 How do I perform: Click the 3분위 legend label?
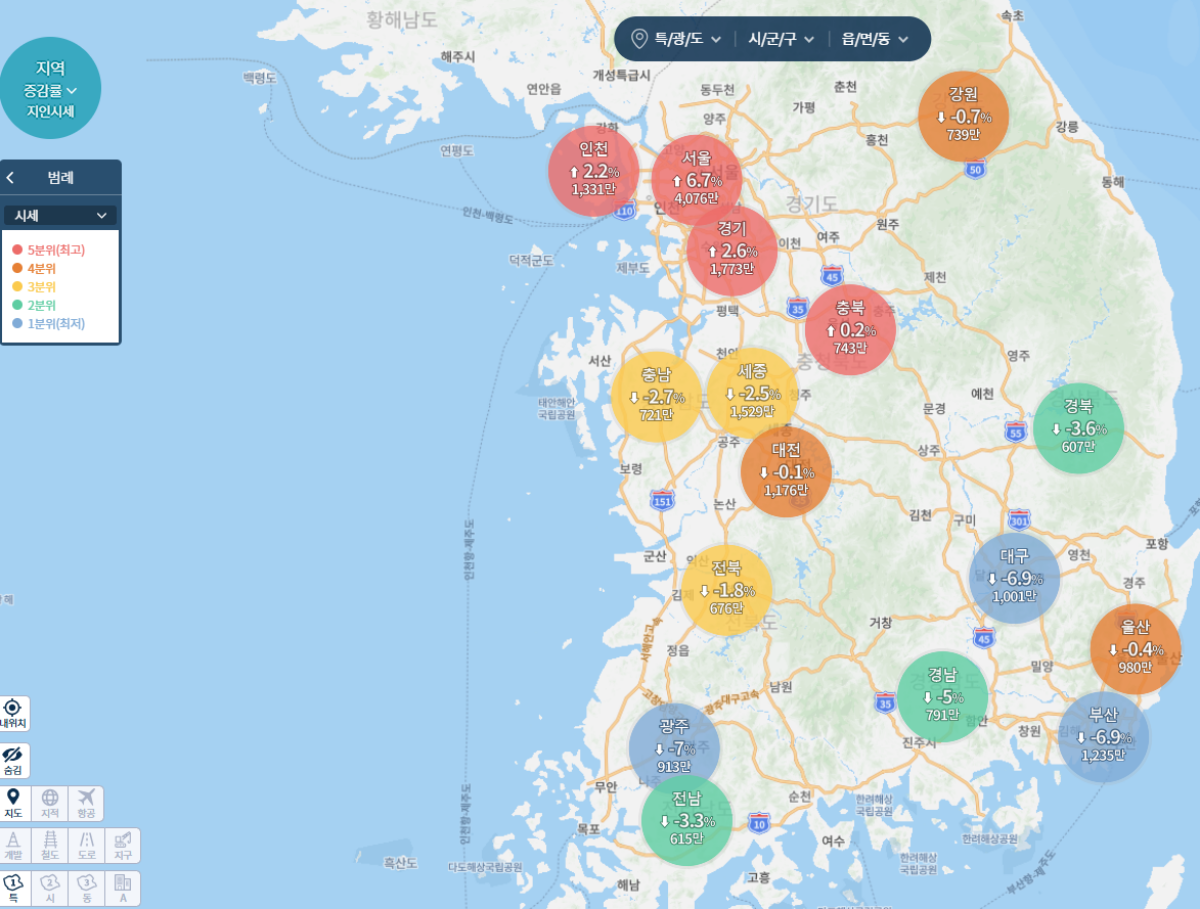[42, 287]
